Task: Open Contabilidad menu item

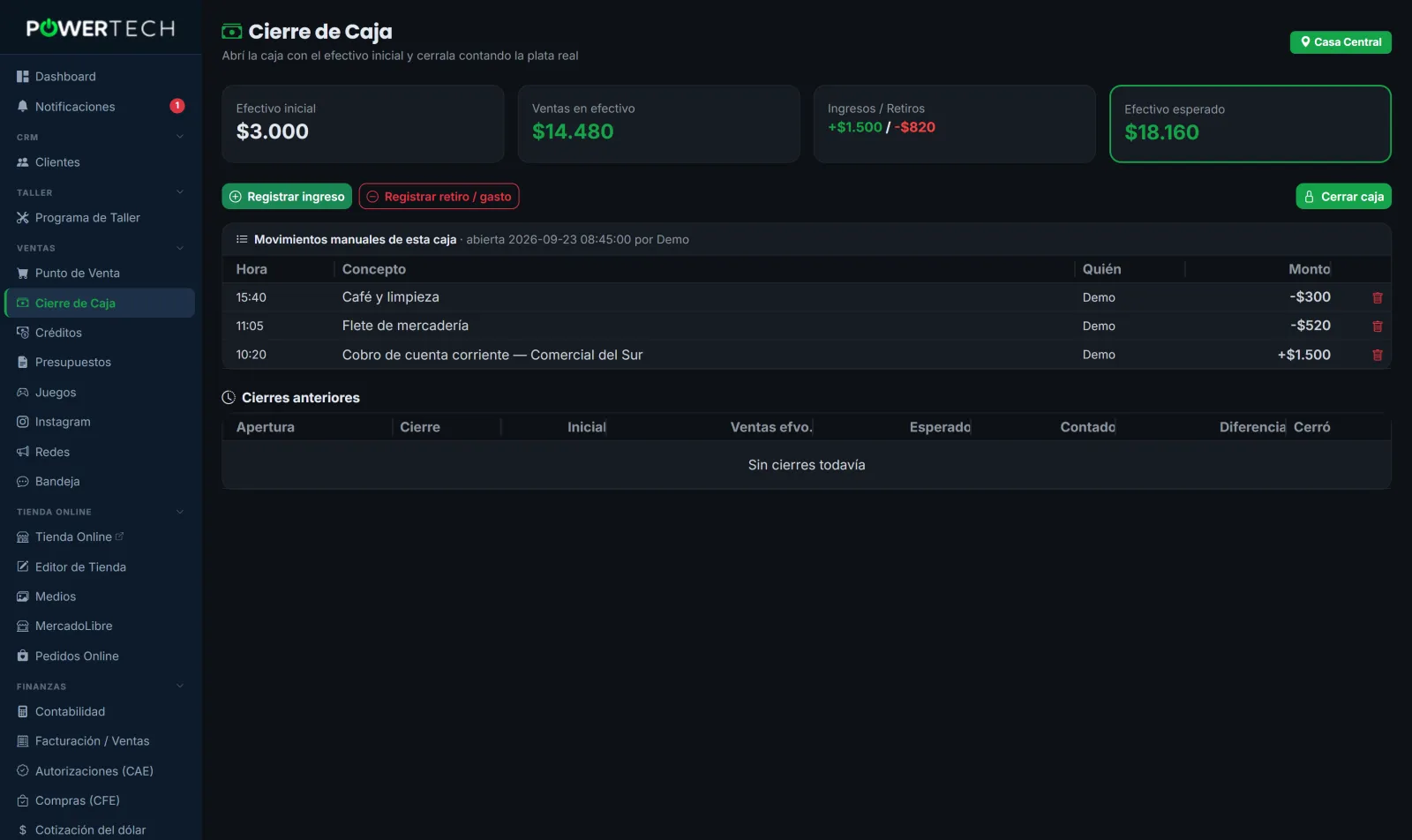Action: (100, 712)
